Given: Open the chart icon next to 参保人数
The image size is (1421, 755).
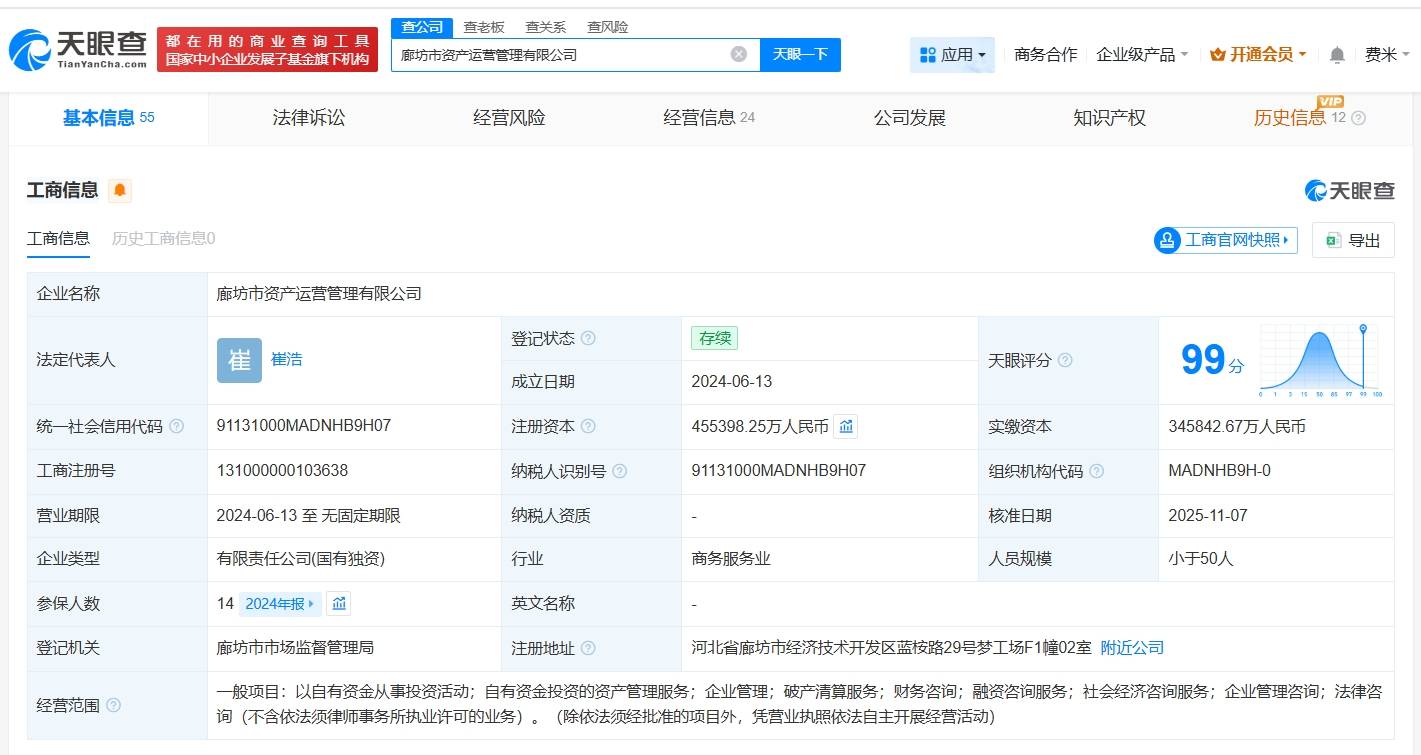Looking at the screenshot, I should click(339, 603).
